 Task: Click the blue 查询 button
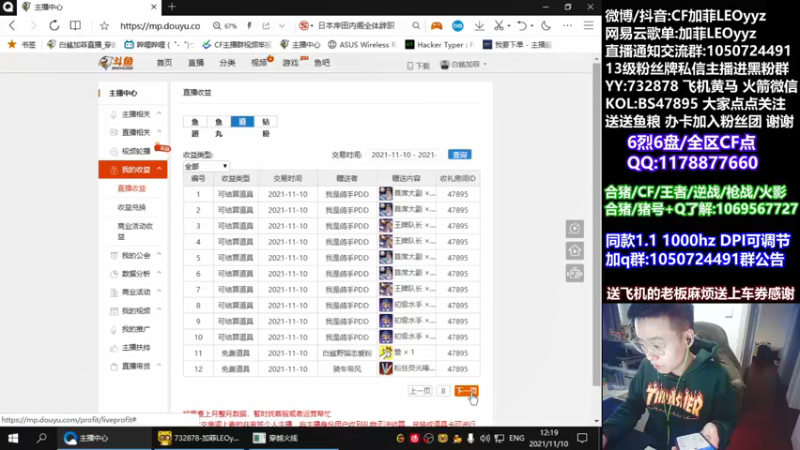pos(460,155)
